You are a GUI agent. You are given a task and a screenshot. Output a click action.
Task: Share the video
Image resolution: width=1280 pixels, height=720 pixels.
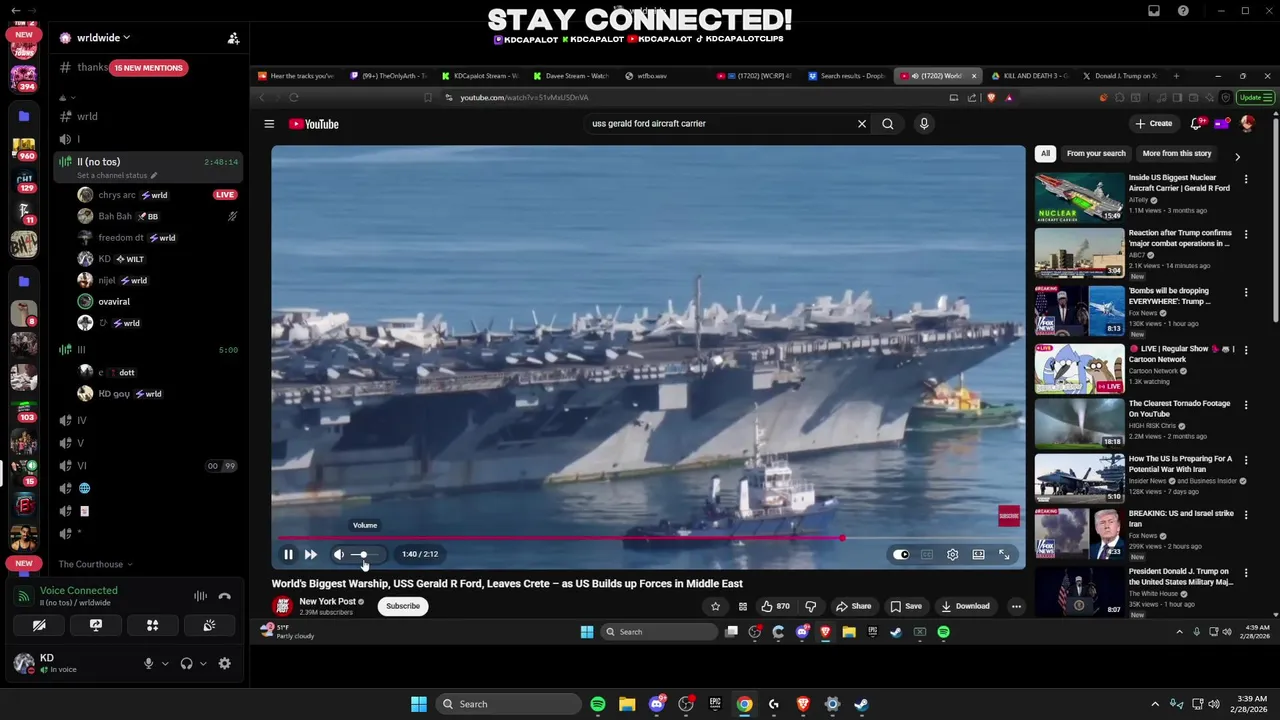click(853, 606)
